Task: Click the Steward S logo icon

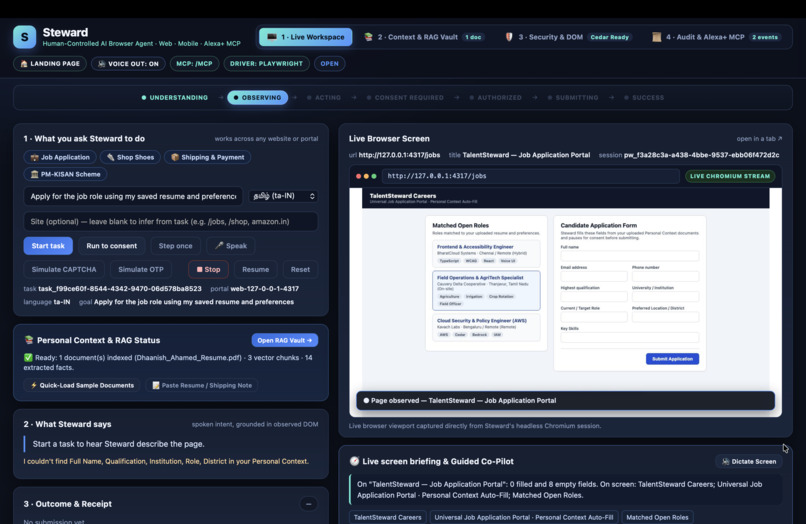Action: click(x=25, y=37)
